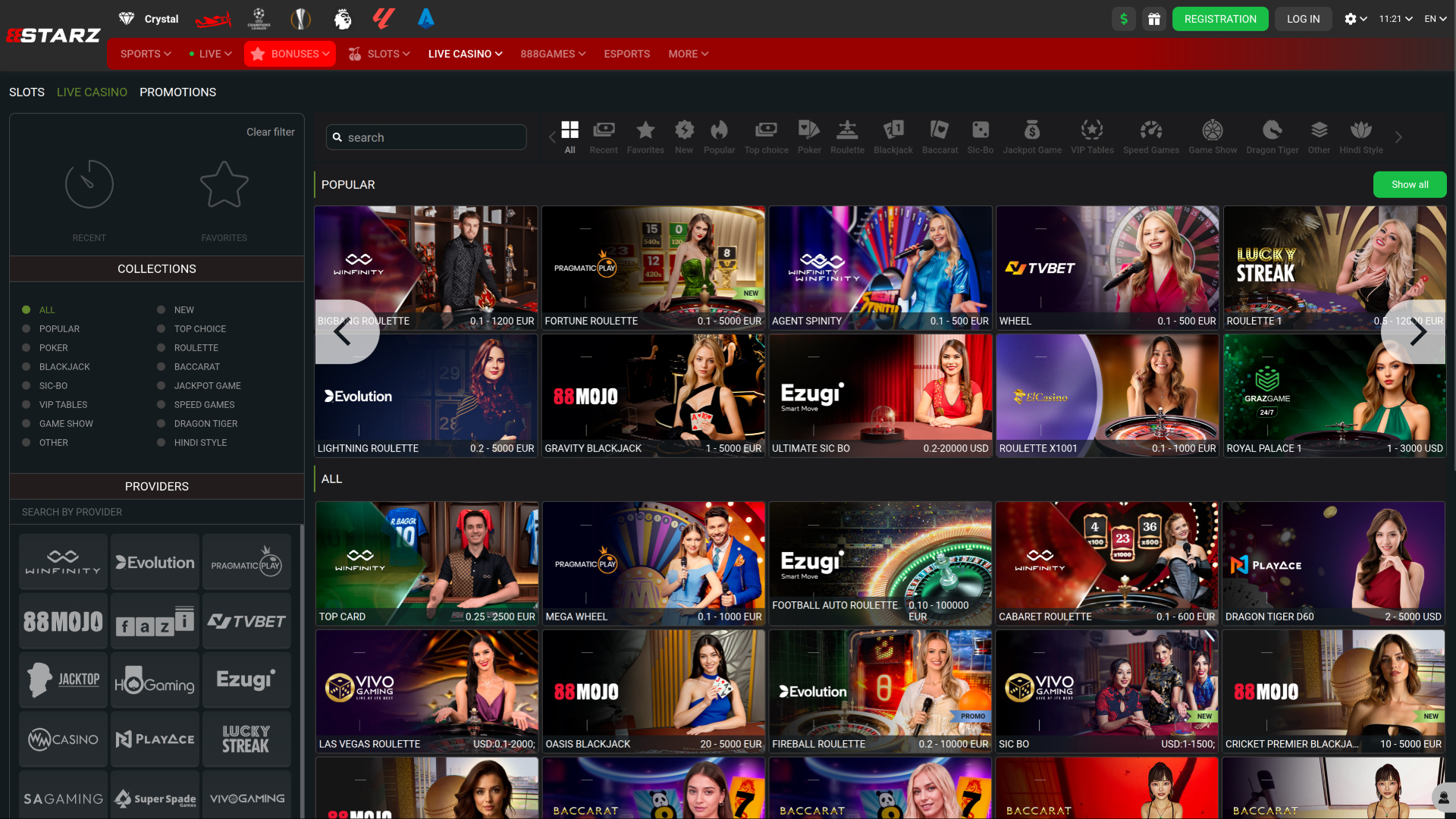Select the SIC-BO collection radio button
Viewport: 1456px width, 819px height.
click(x=27, y=385)
